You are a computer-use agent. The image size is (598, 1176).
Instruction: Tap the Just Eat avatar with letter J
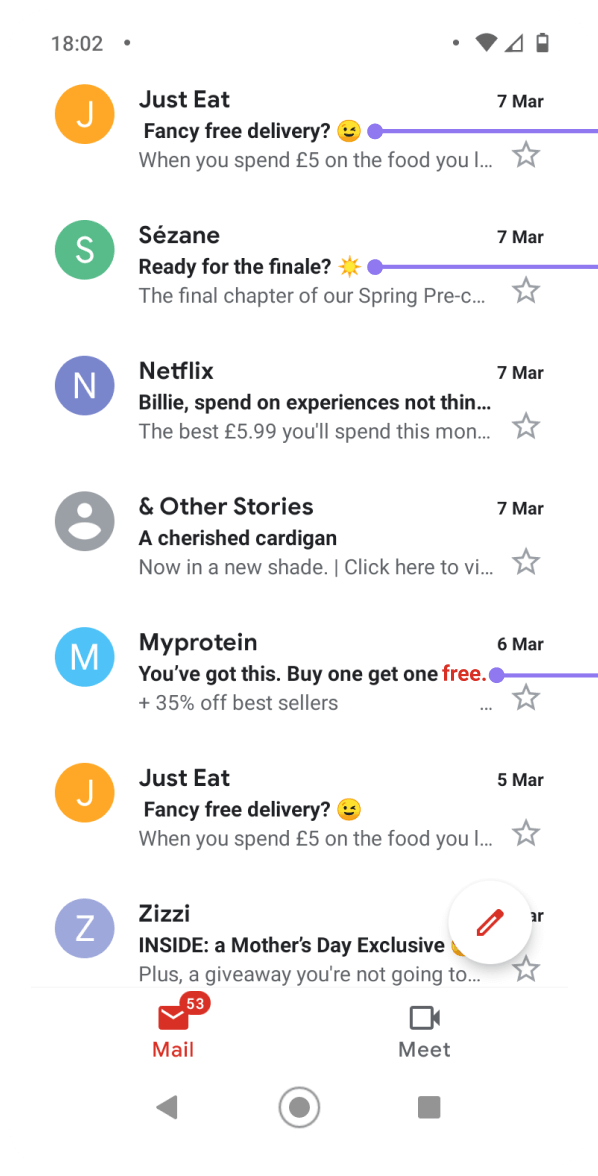coord(84,114)
